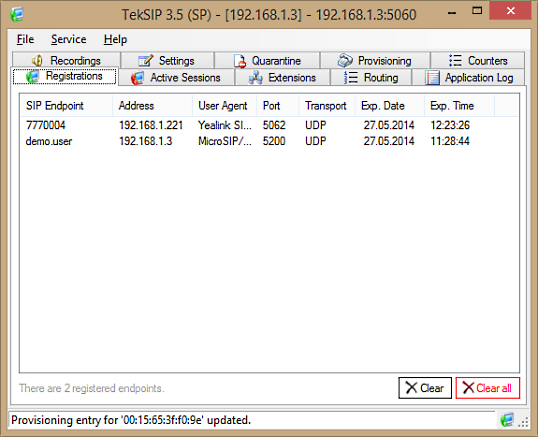Click the Application Log tab notepad icon
Screen dimensions: 538x437
tap(432, 78)
